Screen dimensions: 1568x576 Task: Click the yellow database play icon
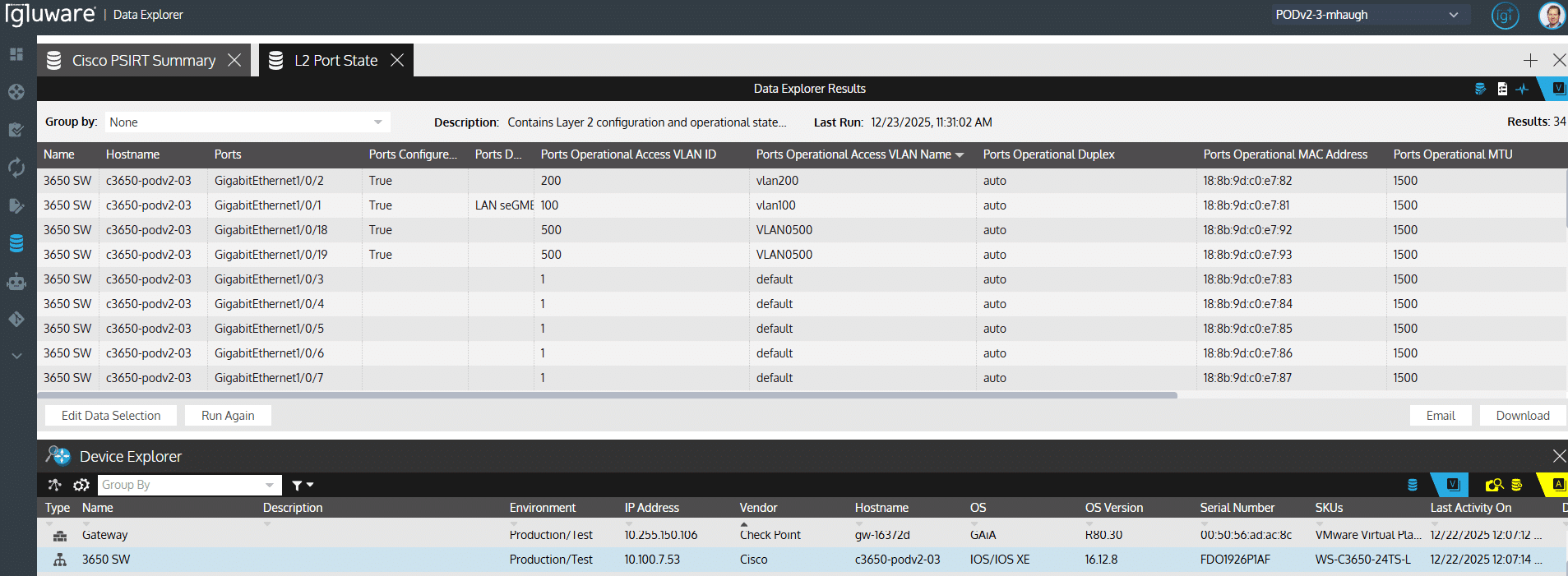[x=1516, y=485]
